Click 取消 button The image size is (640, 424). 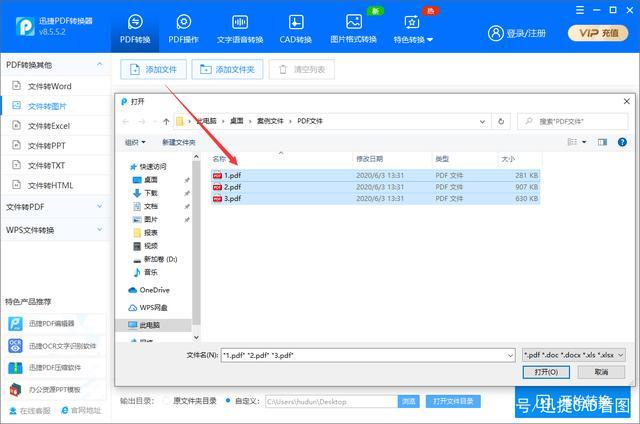click(601, 372)
